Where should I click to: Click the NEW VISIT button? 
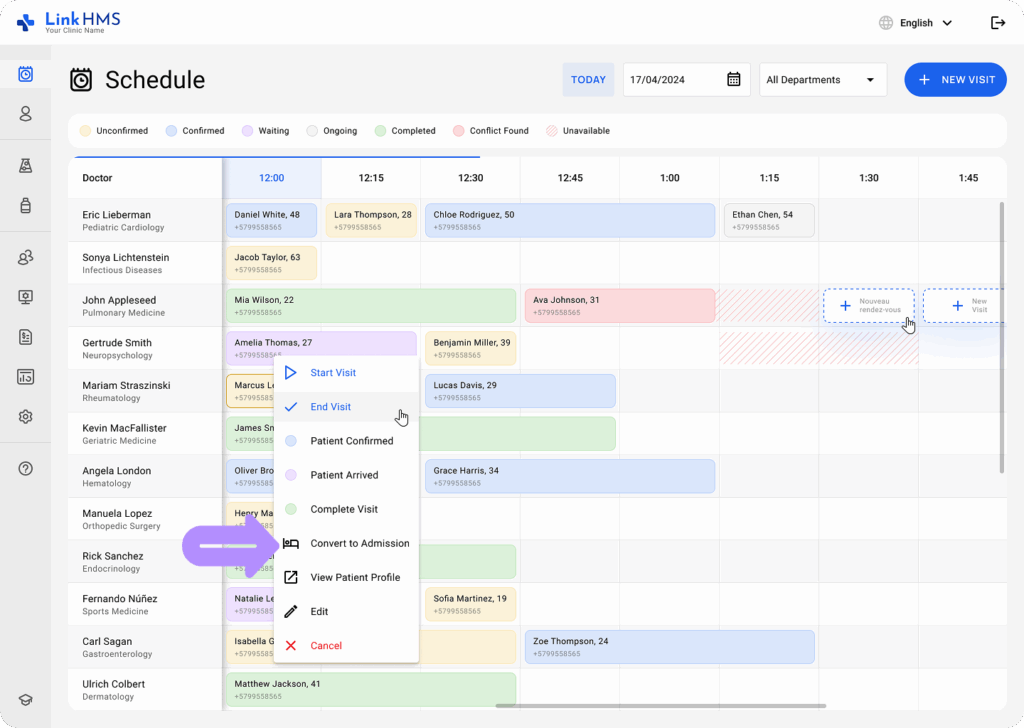coord(955,80)
